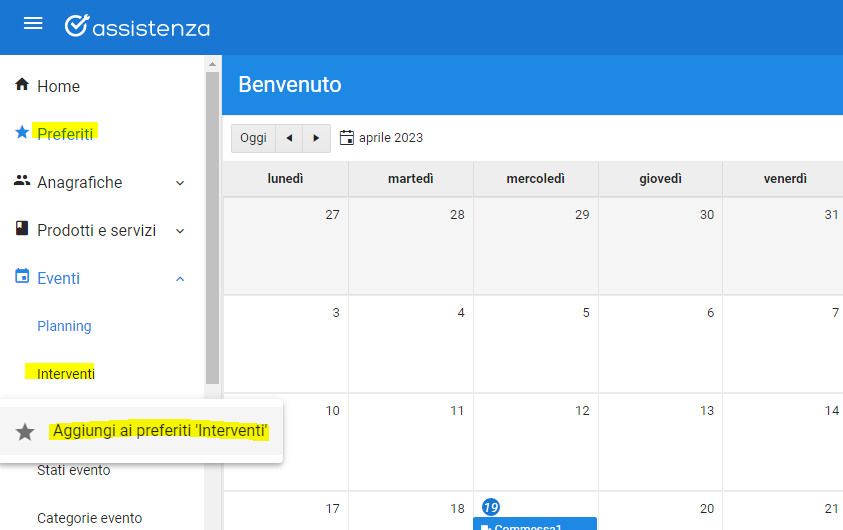Select day 3 in the calendar

336,312
